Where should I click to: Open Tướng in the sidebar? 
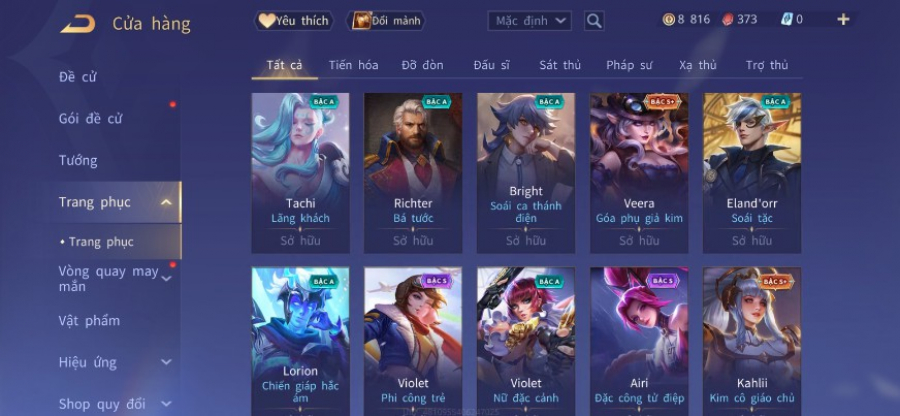(78, 161)
